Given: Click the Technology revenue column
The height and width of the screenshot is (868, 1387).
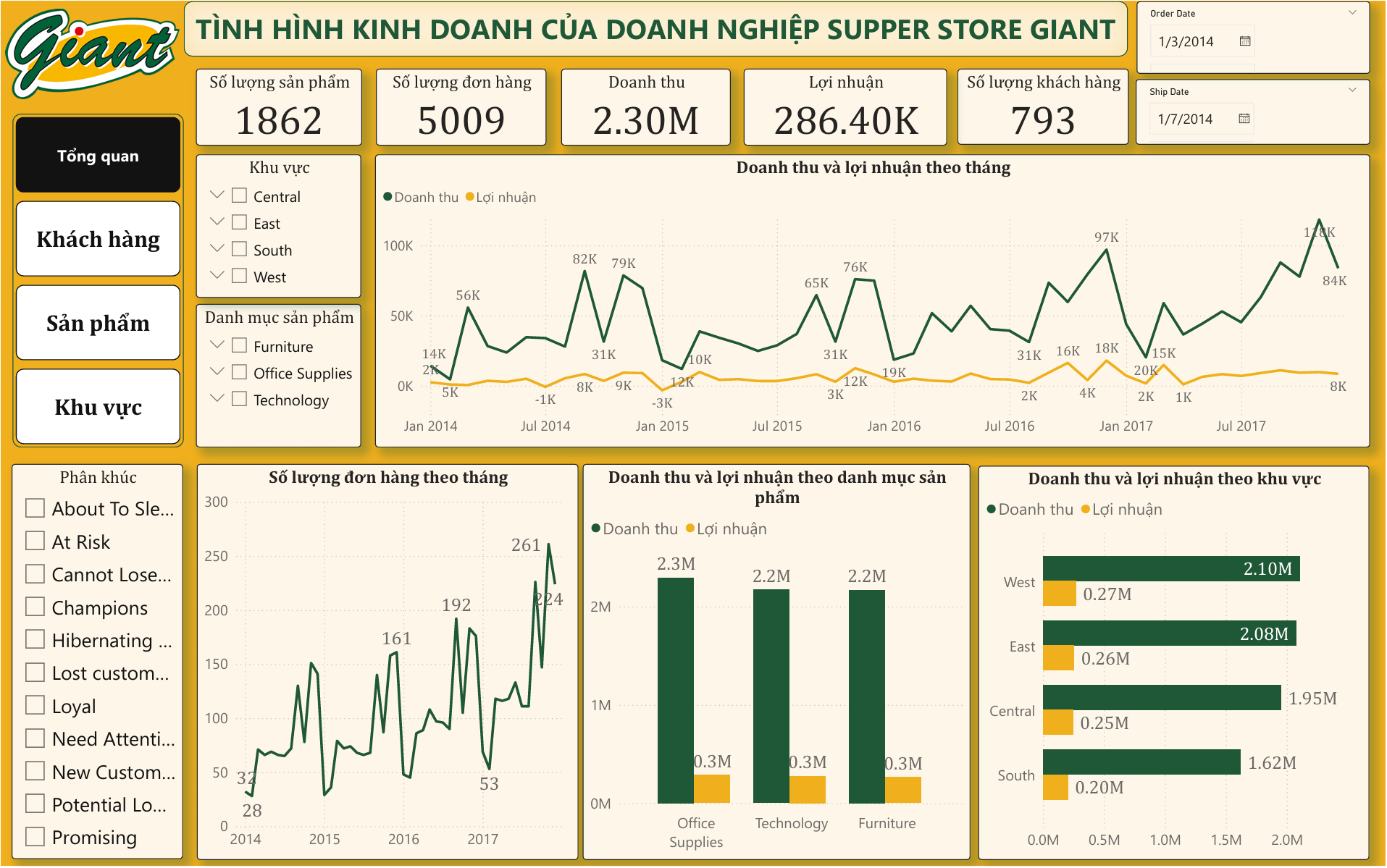Looking at the screenshot, I should [x=771, y=696].
